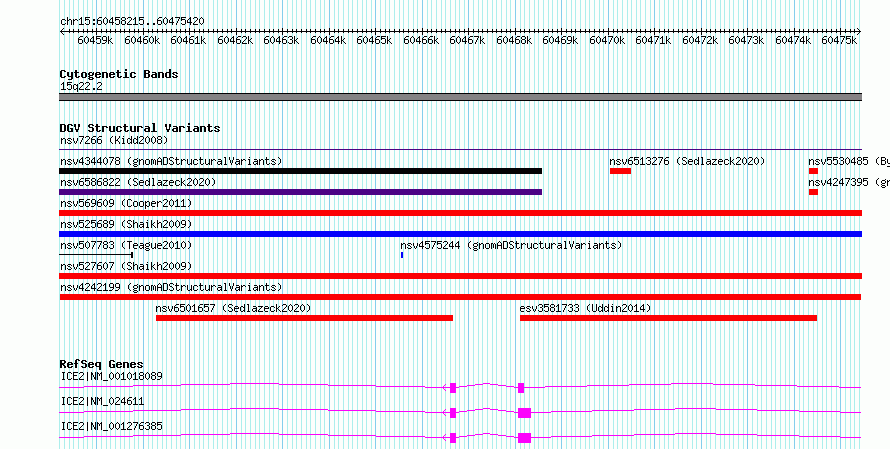Image resolution: width=890 pixels, height=449 pixels.
Task: Select the nsv6586822 purple variant bar
Action: coord(300,192)
